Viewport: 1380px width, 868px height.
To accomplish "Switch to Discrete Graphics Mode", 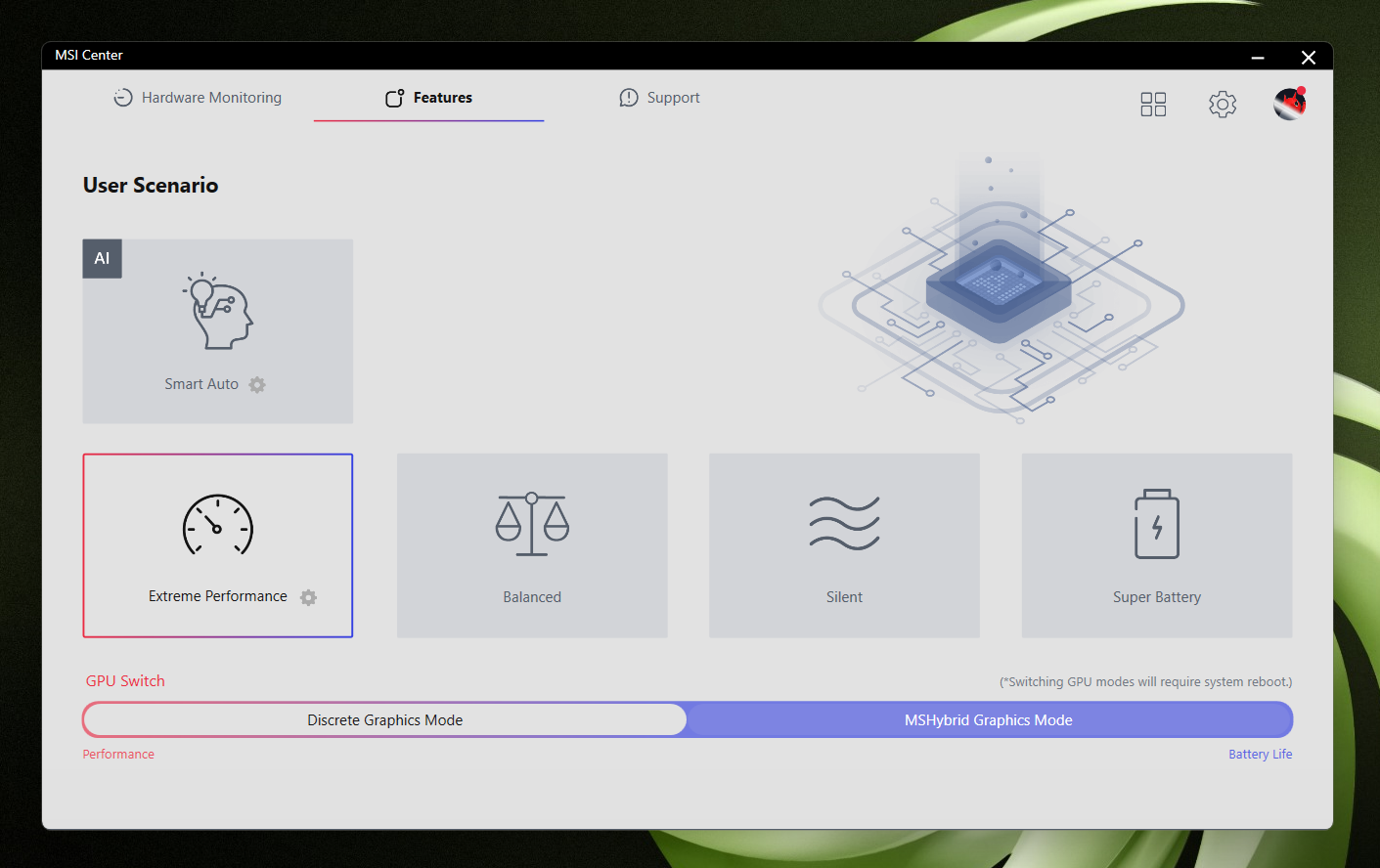I will (385, 720).
